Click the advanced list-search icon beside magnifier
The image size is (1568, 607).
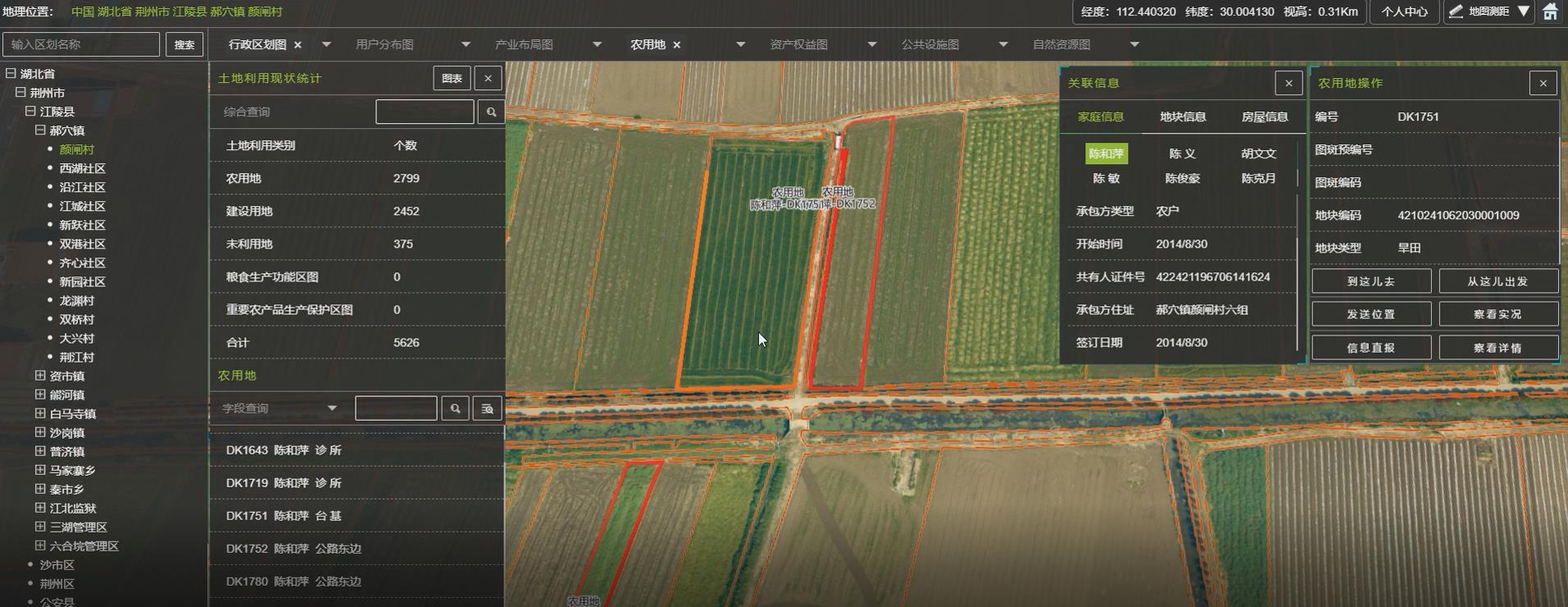(x=487, y=408)
